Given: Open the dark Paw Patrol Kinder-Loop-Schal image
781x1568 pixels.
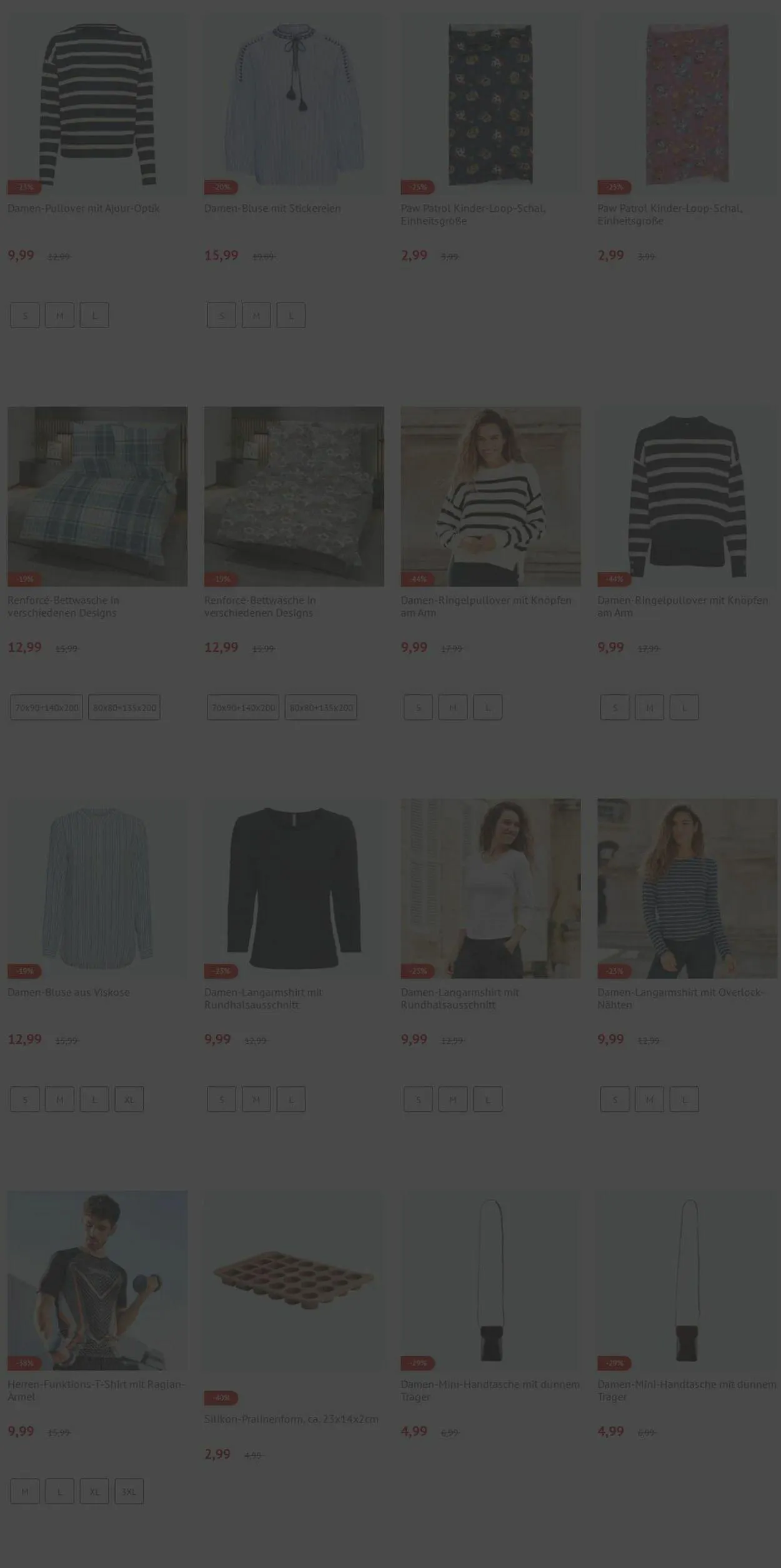Looking at the screenshot, I should pyautogui.click(x=490, y=104).
